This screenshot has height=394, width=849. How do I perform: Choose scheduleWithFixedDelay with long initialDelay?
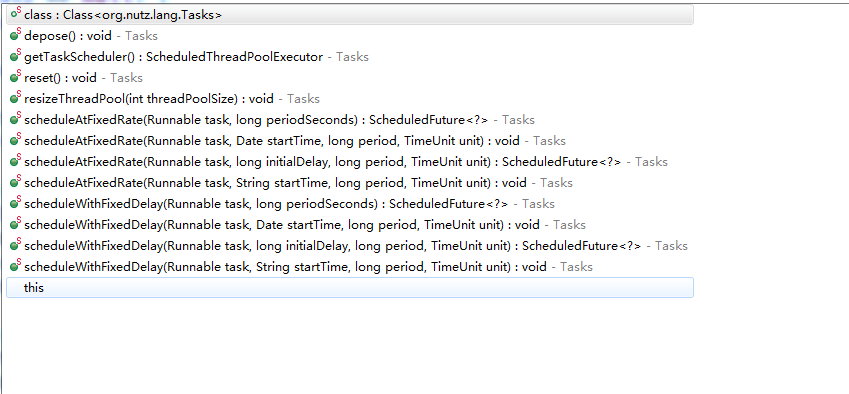coord(350,246)
